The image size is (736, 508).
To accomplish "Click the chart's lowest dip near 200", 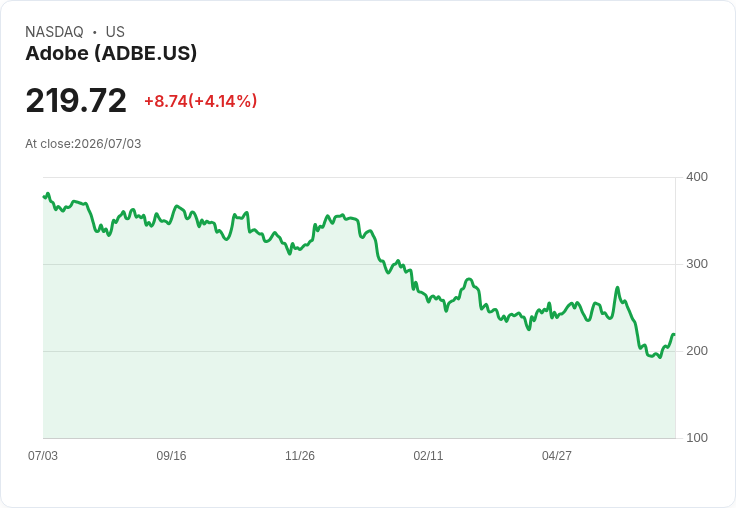I will tap(660, 357).
